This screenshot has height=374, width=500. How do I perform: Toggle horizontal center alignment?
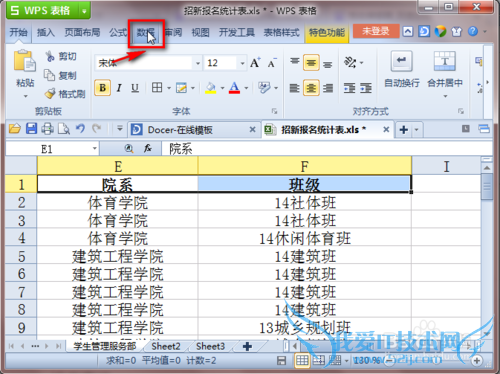[x=311, y=88]
